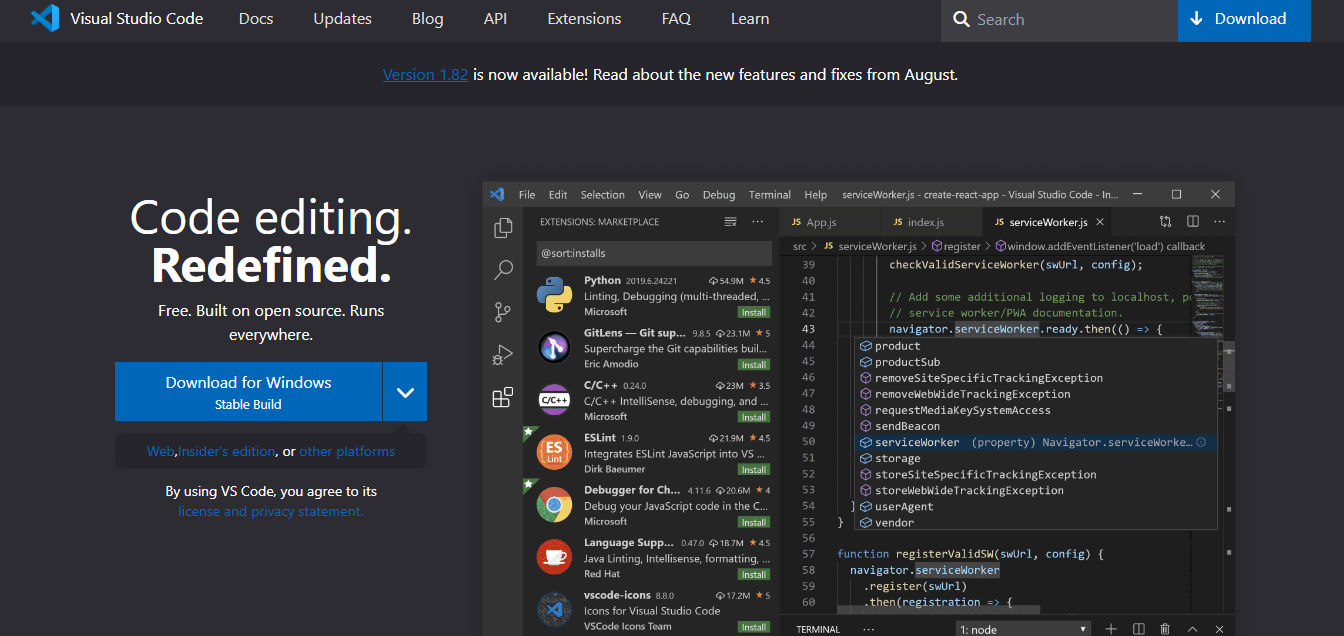Viewport: 1344px width, 636px height.
Task: Click the GitLens extension logo
Action: [554, 348]
